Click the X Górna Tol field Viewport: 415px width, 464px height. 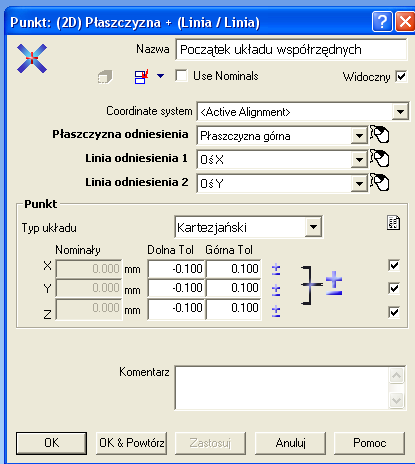pos(234,269)
